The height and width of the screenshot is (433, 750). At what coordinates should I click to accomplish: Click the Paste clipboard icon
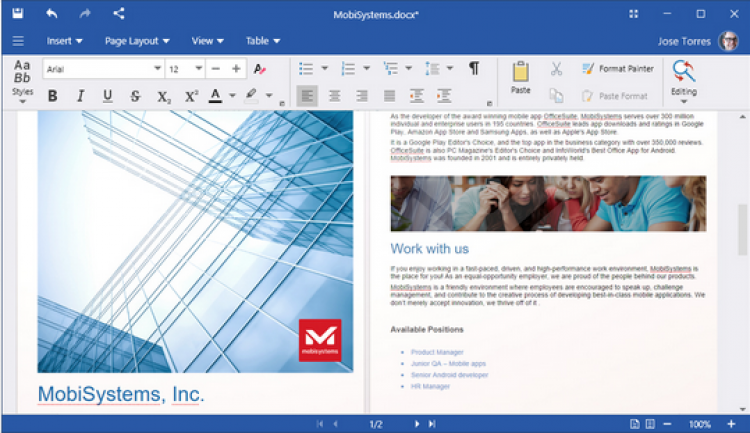pyautogui.click(x=520, y=78)
